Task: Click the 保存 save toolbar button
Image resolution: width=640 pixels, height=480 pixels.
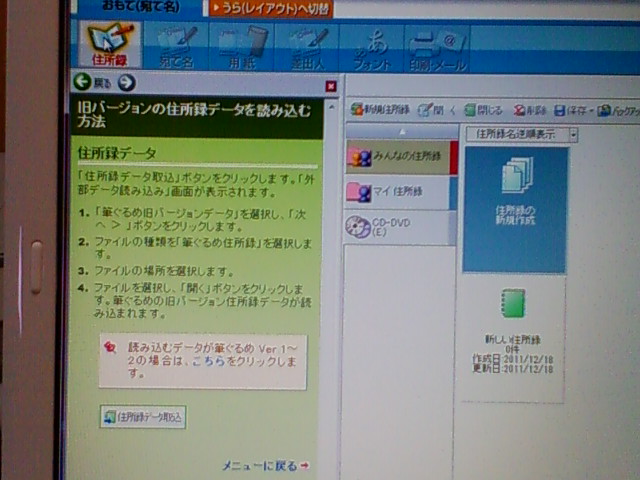Action: pyautogui.click(x=571, y=110)
